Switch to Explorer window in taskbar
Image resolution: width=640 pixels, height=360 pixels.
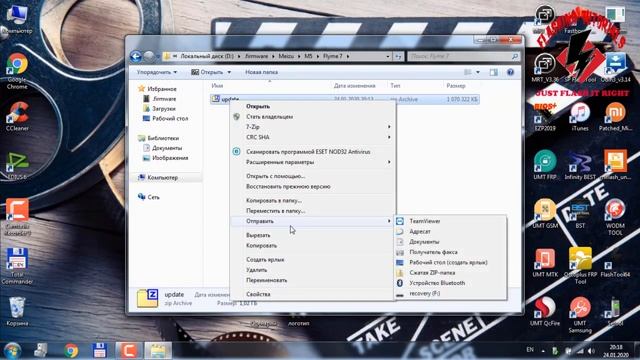[158, 351]
